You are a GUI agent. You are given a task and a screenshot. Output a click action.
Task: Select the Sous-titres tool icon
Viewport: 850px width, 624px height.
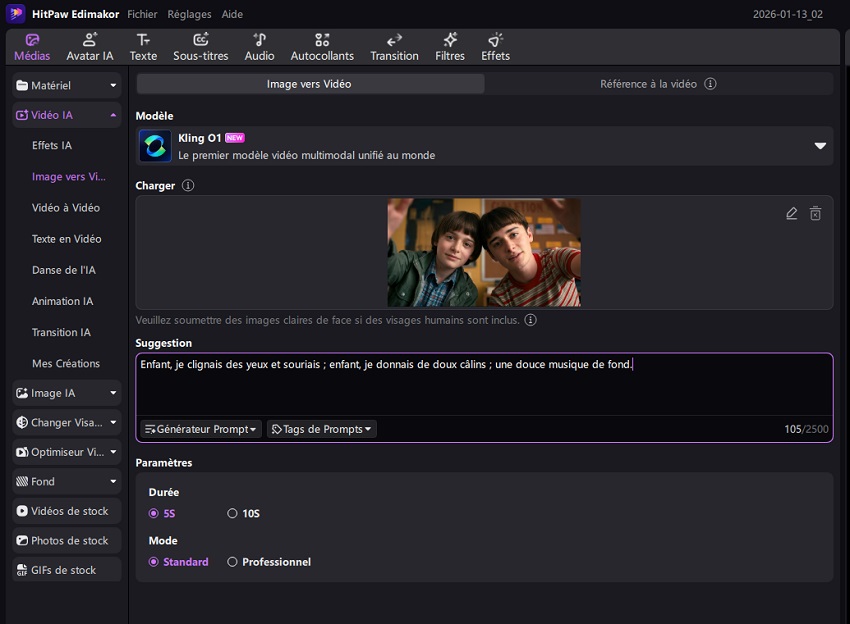click(x=200, y=46)
